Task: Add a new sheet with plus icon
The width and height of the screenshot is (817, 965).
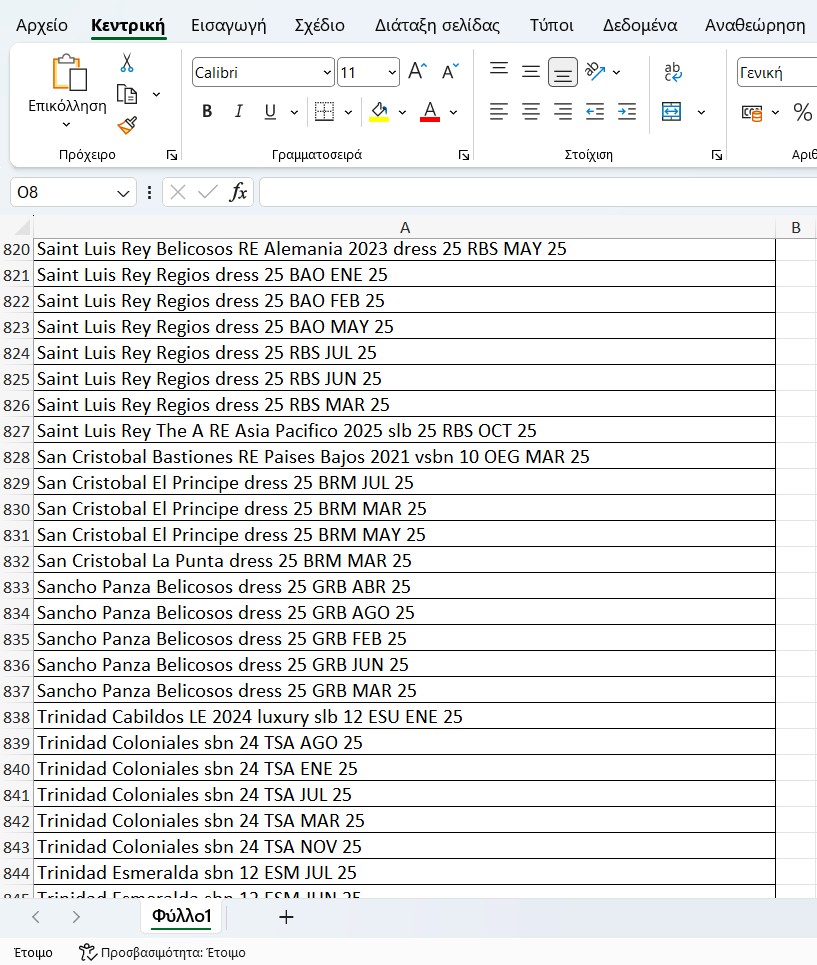Action: pos(286,917)
